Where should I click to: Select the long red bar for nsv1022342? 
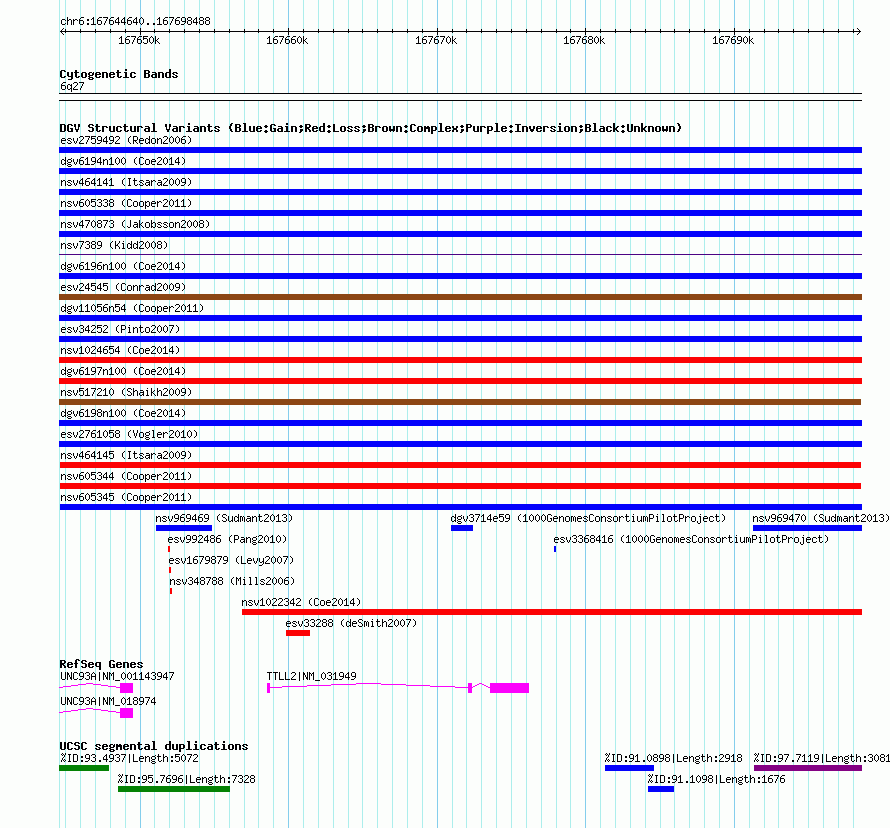click(552, 612)
